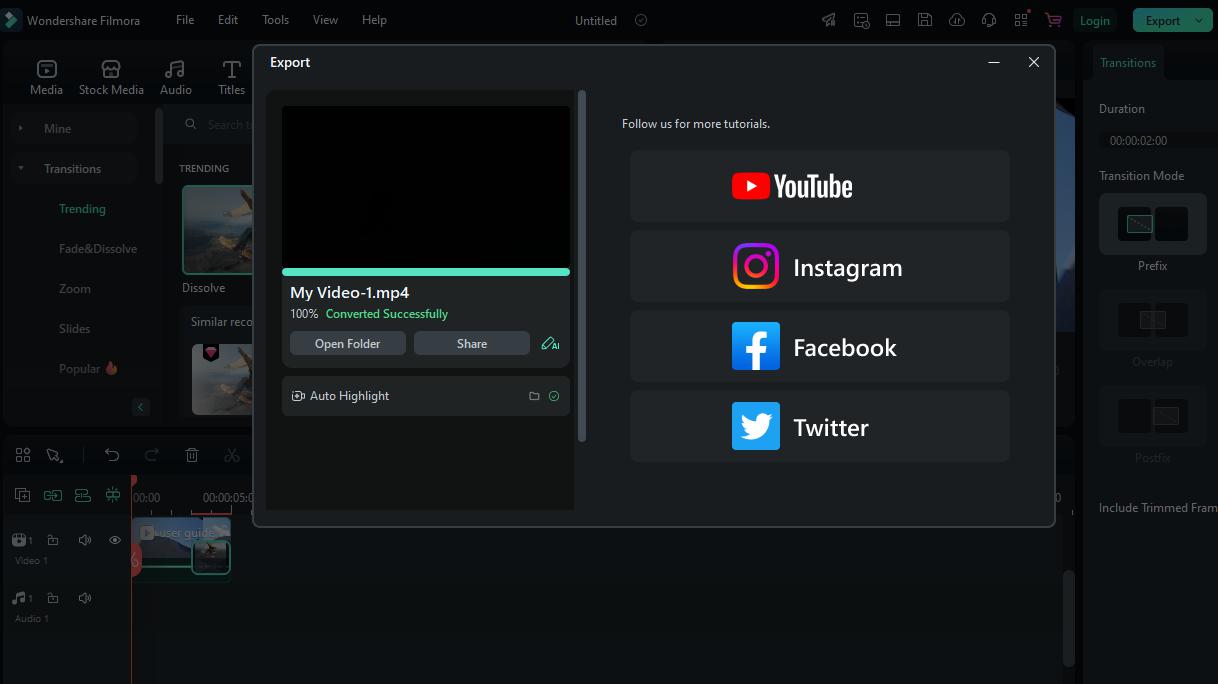Click the cloud upload icon
The image size is (1218, 684).
(x=957, y=20)
